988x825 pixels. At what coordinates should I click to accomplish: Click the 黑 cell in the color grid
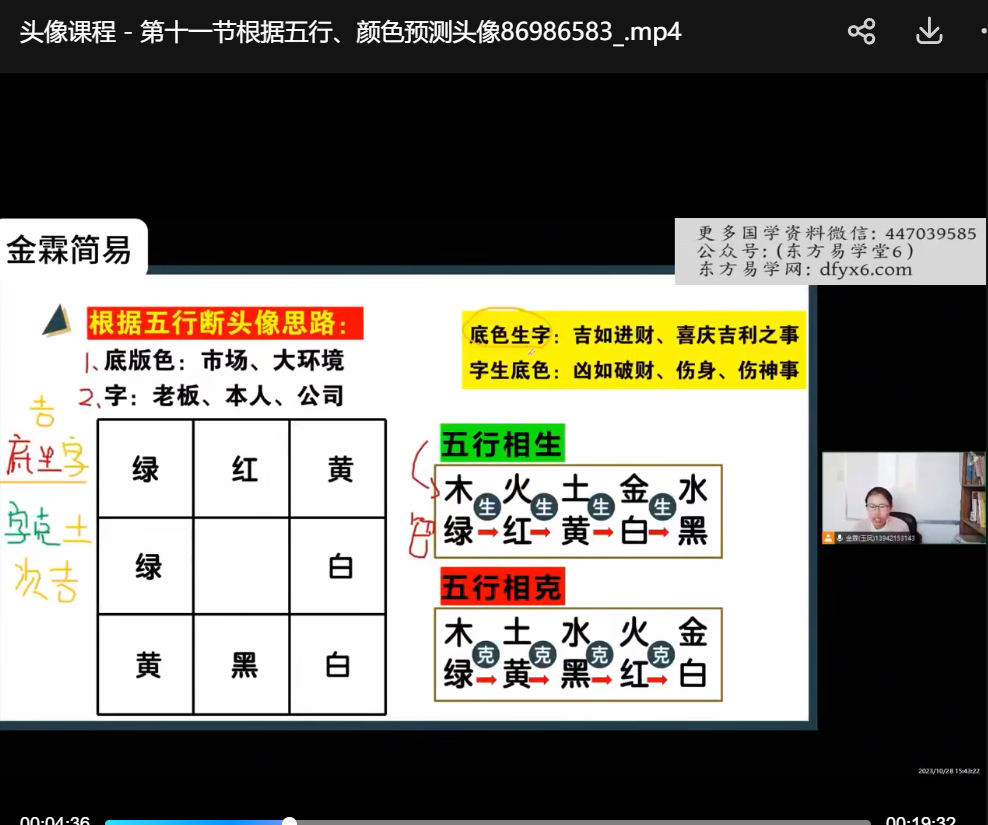[x=244, y=665]
